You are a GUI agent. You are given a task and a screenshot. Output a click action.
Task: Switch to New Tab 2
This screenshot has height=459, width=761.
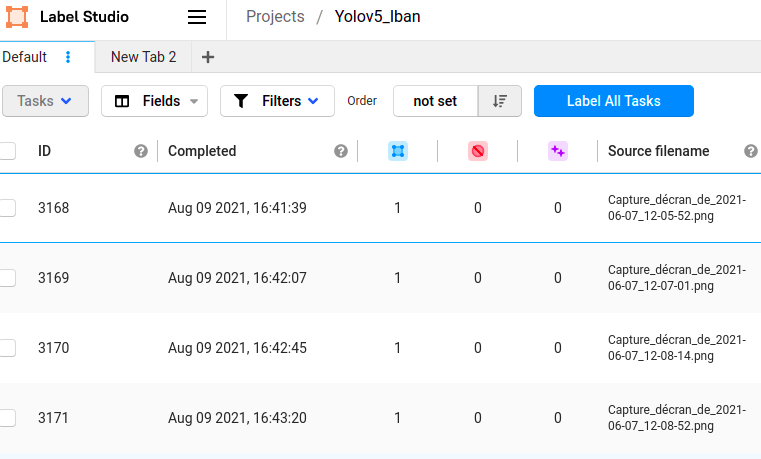pos(143,57)
